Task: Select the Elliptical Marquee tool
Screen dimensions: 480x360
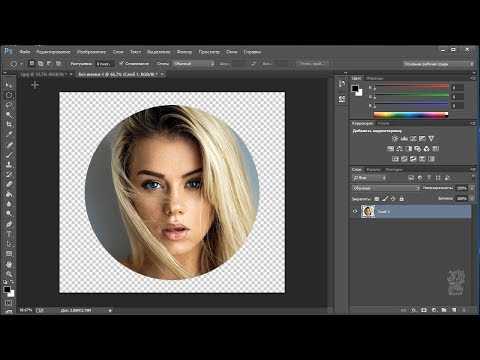Action: (9, 95)
